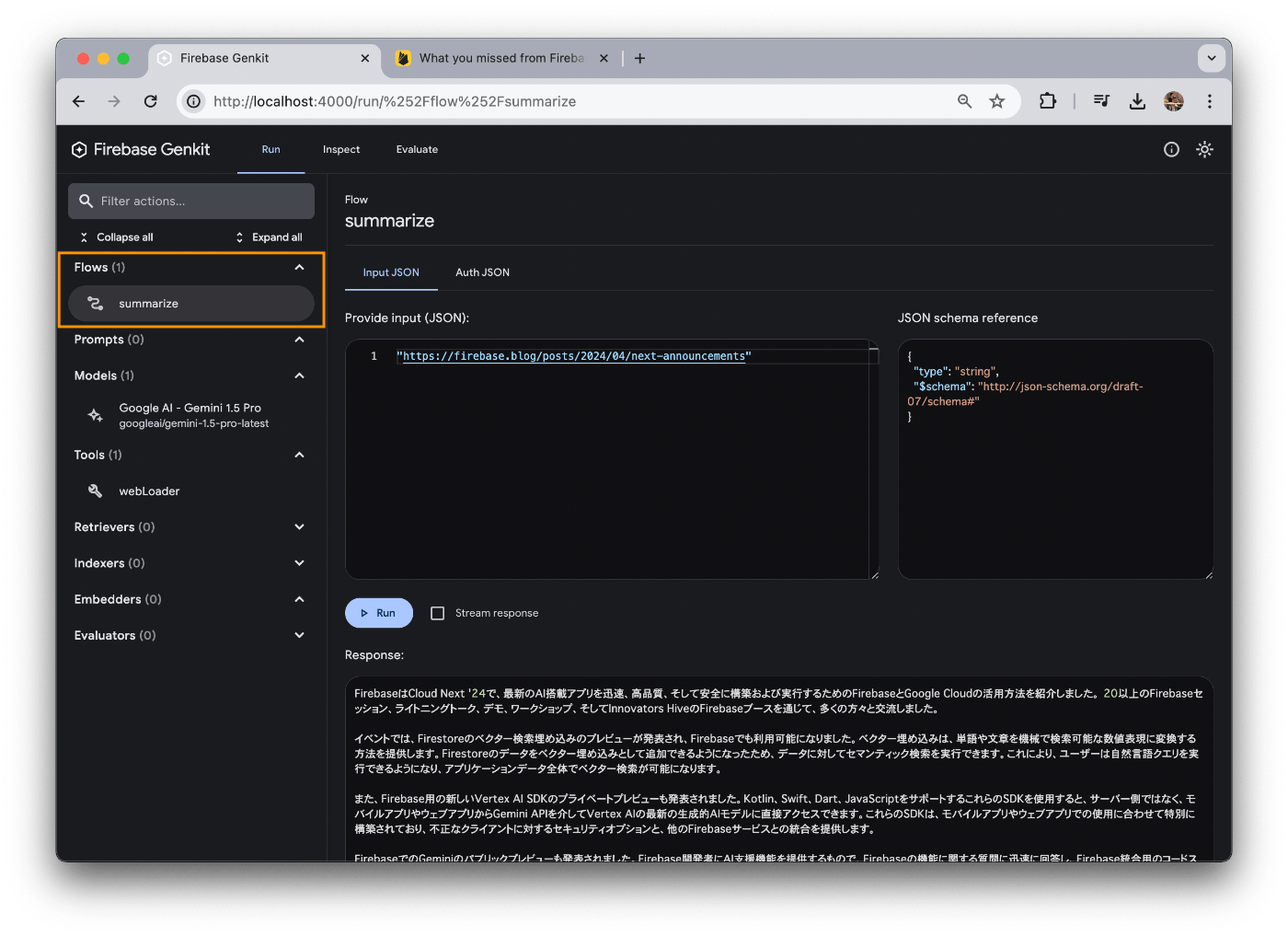The width and height of the screenshot is (1288, 936).
Task: Select the summarize flow in sidebar
Action: coord(191,303)
